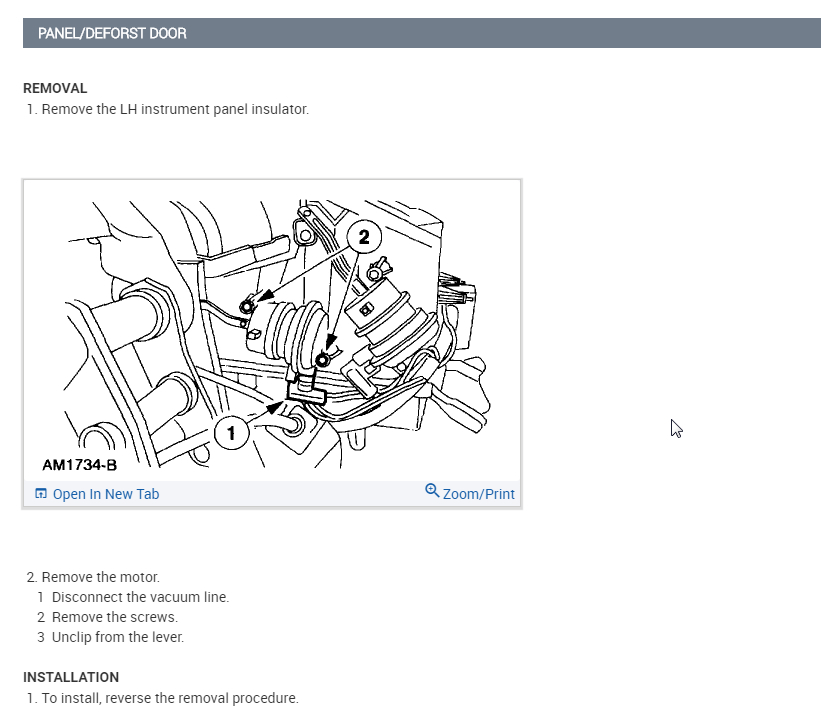This screenshot has width=821, height=723.
Task: Click 'Disconnect the vacuum line' substep
Action: [x=140, y=597]
